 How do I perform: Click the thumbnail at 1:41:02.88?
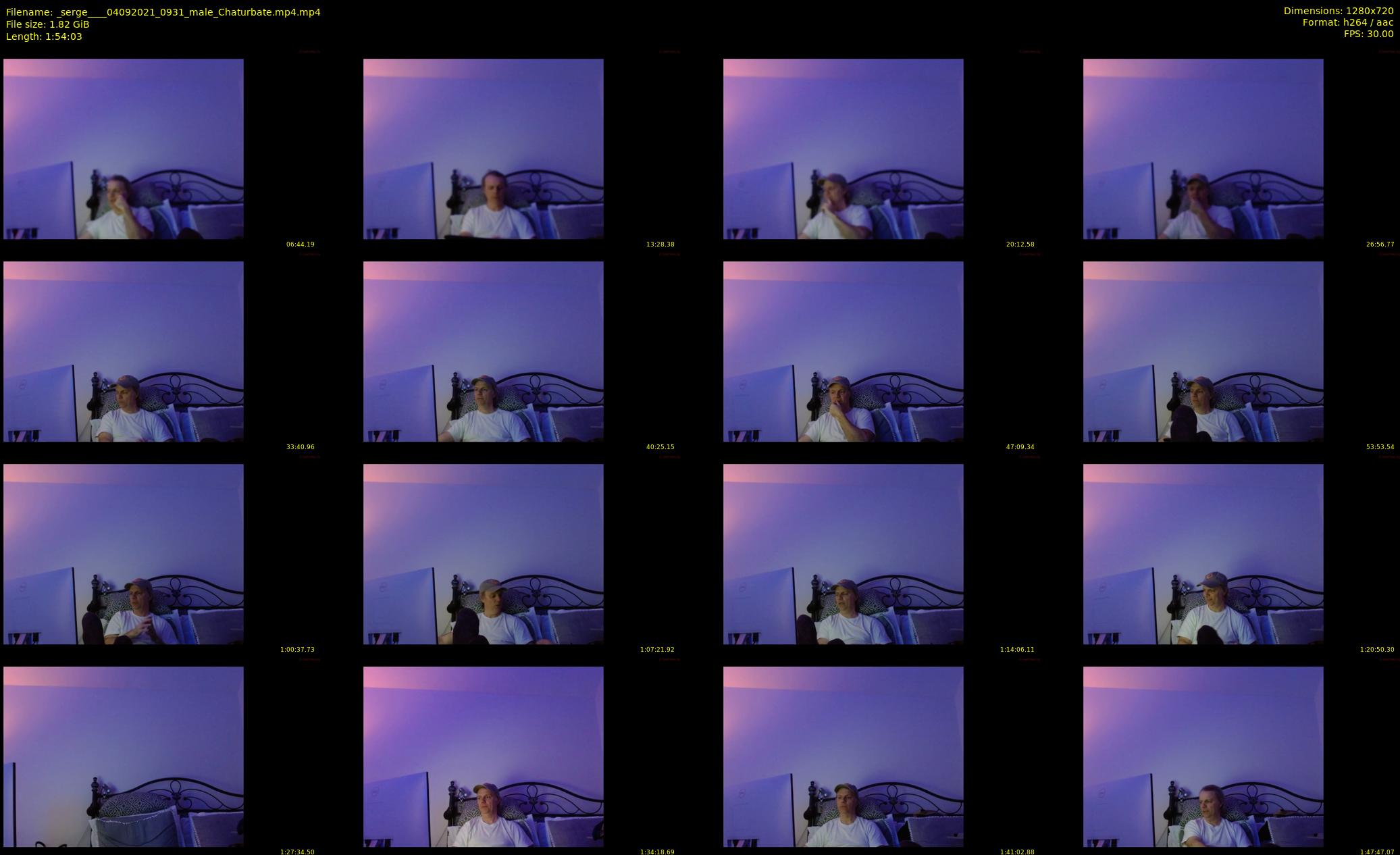pos(843,756)
